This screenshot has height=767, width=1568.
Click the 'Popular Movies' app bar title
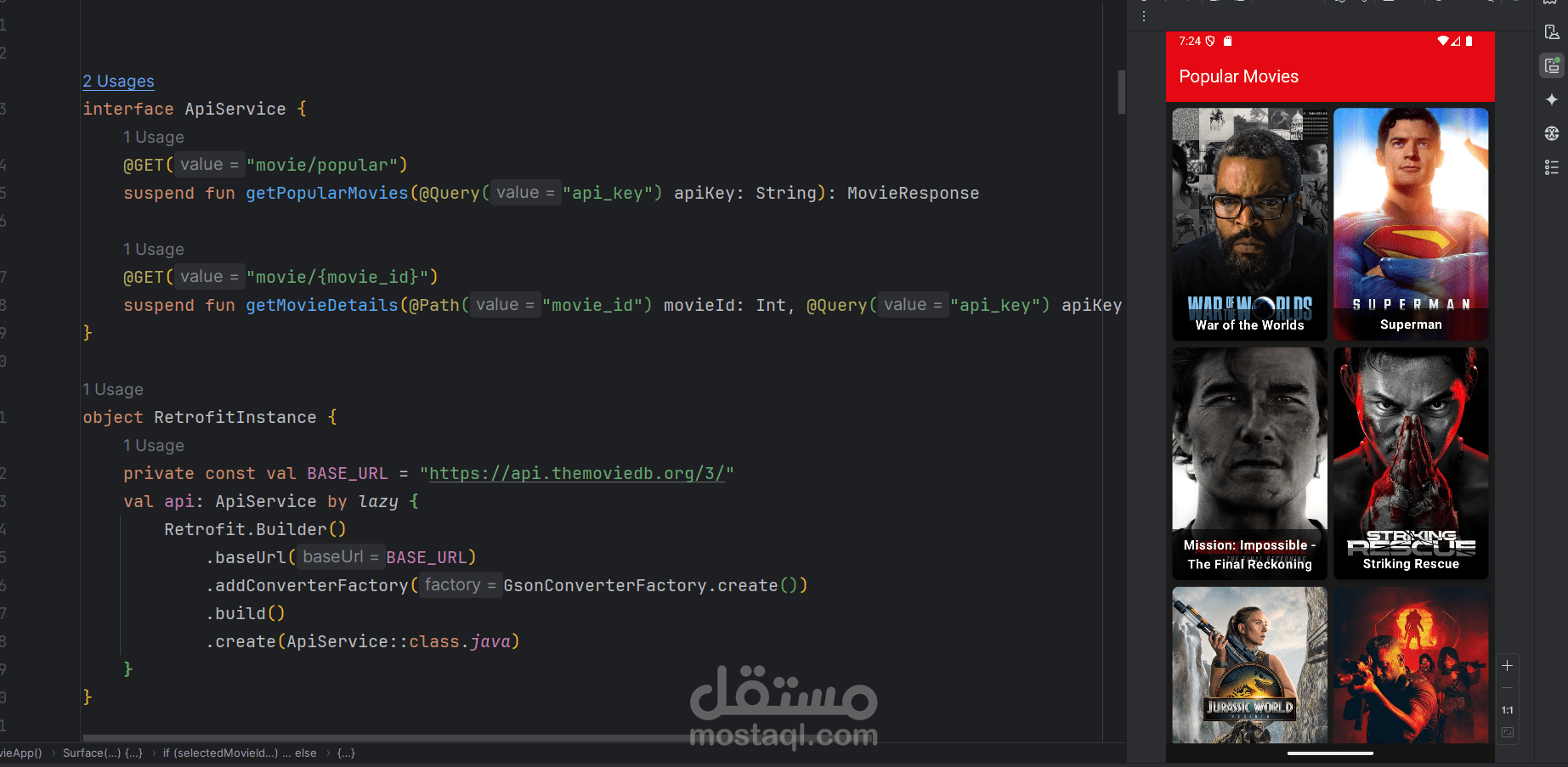[1238, 76]
